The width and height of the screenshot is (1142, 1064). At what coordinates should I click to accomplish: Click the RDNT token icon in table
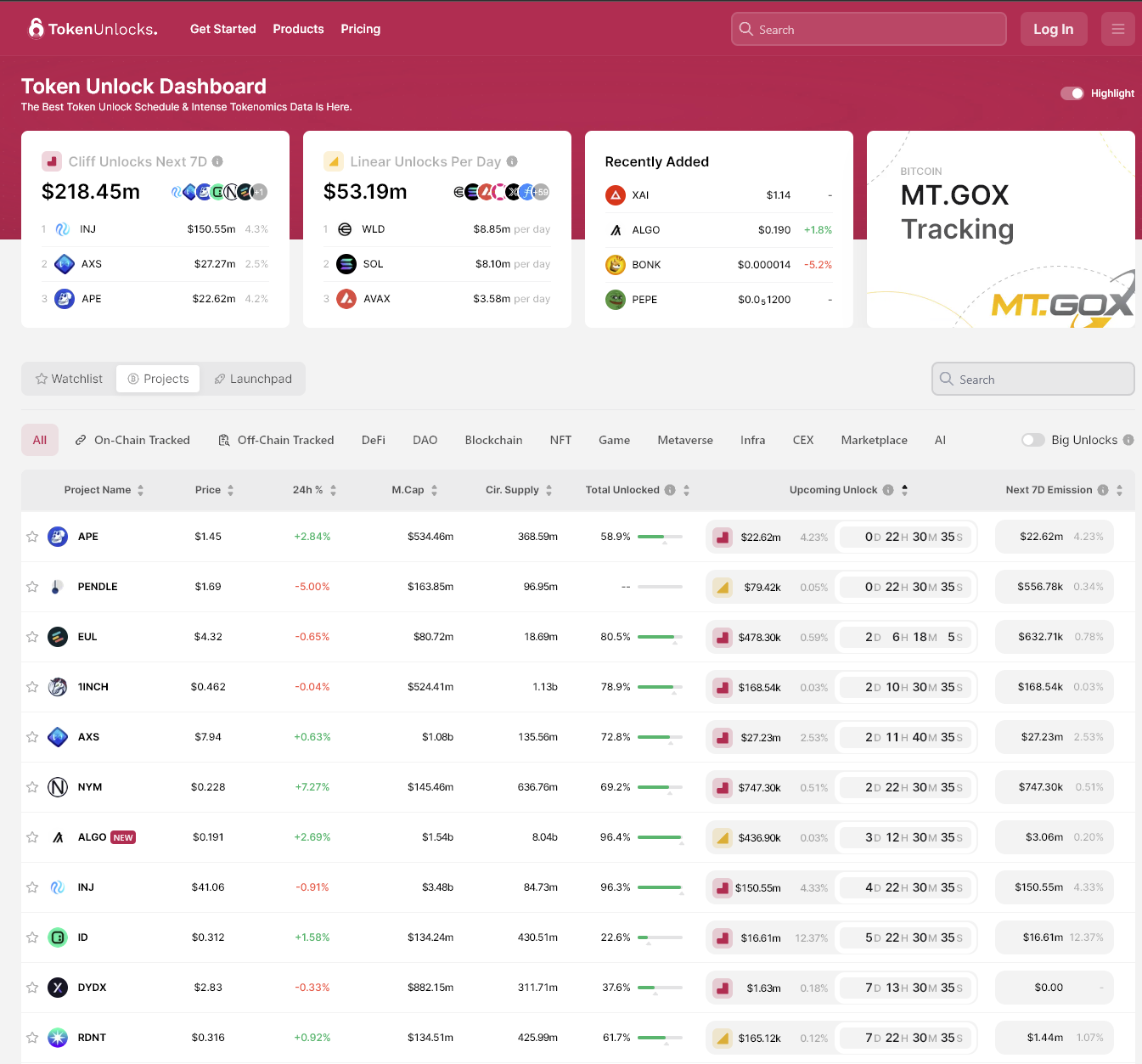(58, 1038)
